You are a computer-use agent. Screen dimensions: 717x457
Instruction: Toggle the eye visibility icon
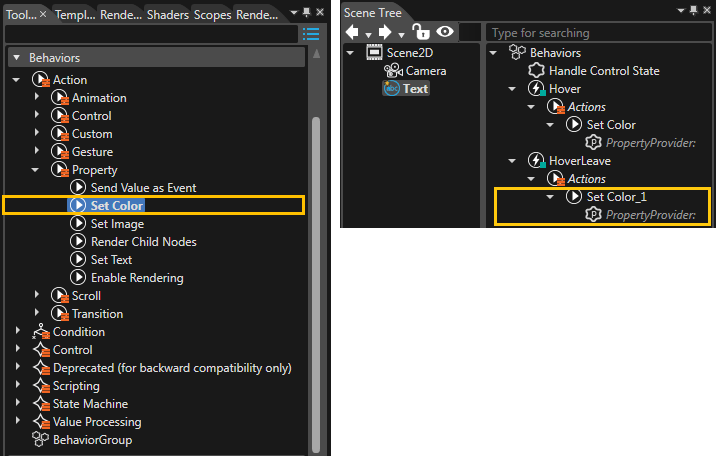coord(444,32)
